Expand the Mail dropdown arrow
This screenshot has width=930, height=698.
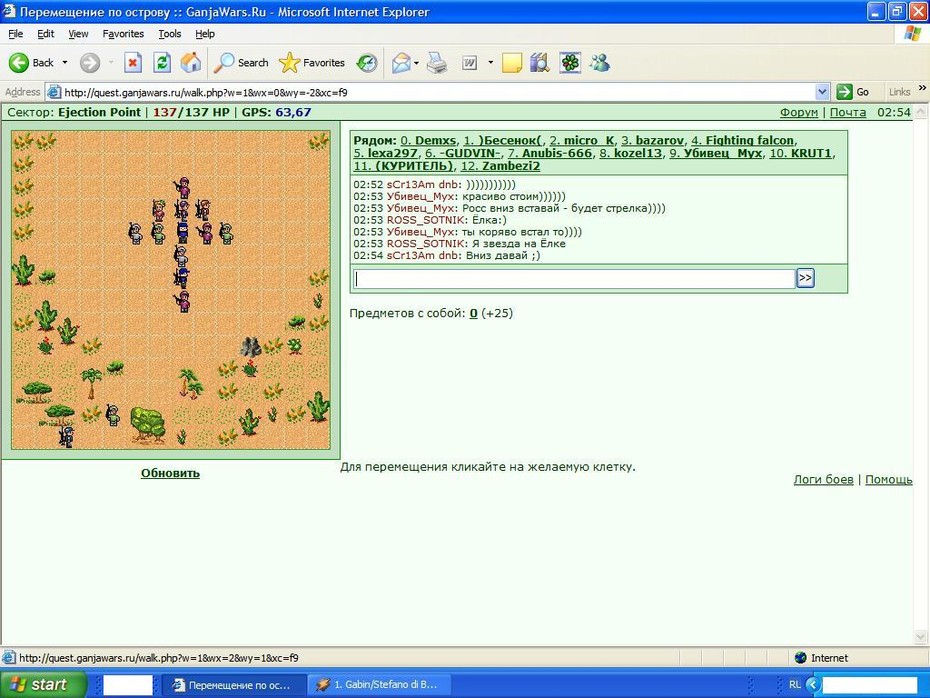[x=416, y=62]
